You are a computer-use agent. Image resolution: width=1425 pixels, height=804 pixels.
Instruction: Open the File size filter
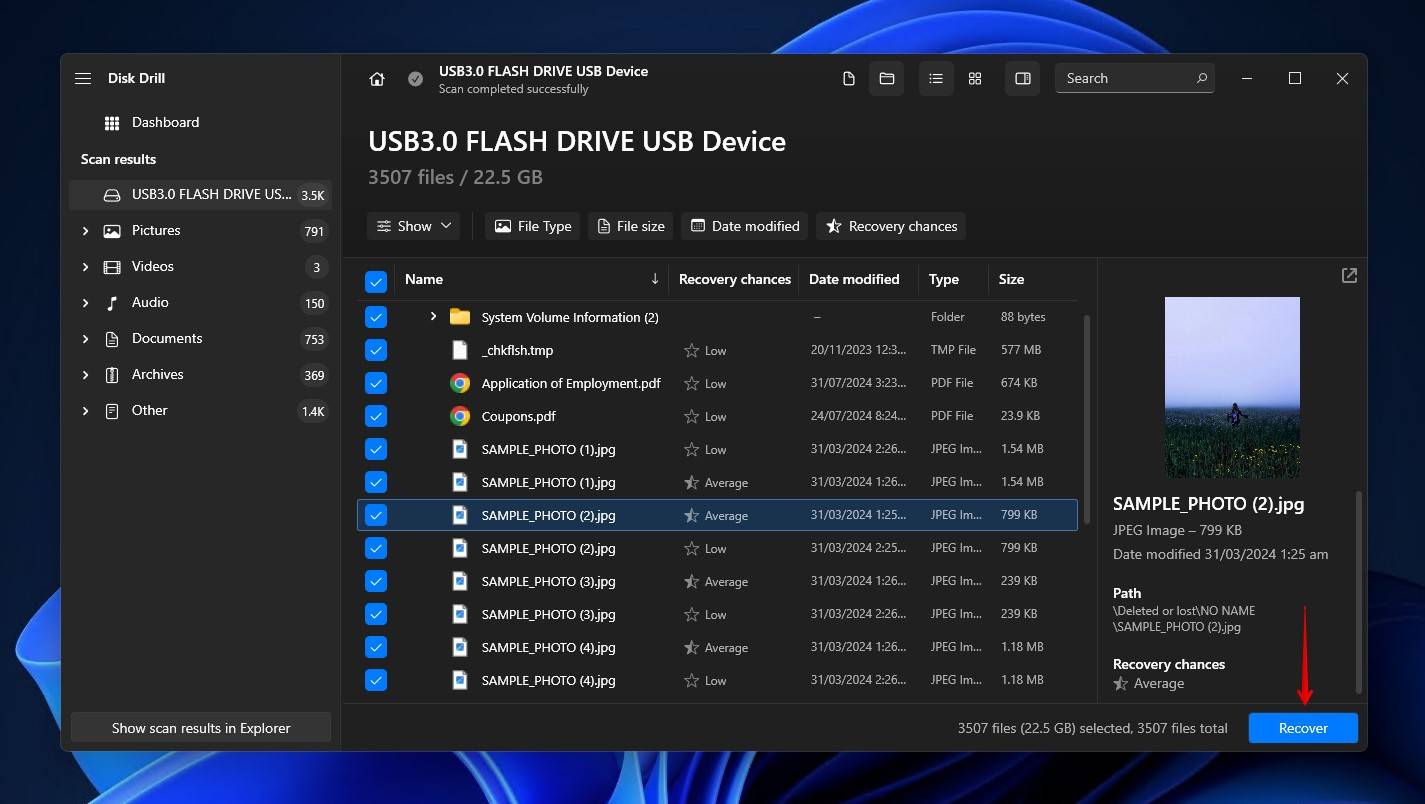pos(630,226)
